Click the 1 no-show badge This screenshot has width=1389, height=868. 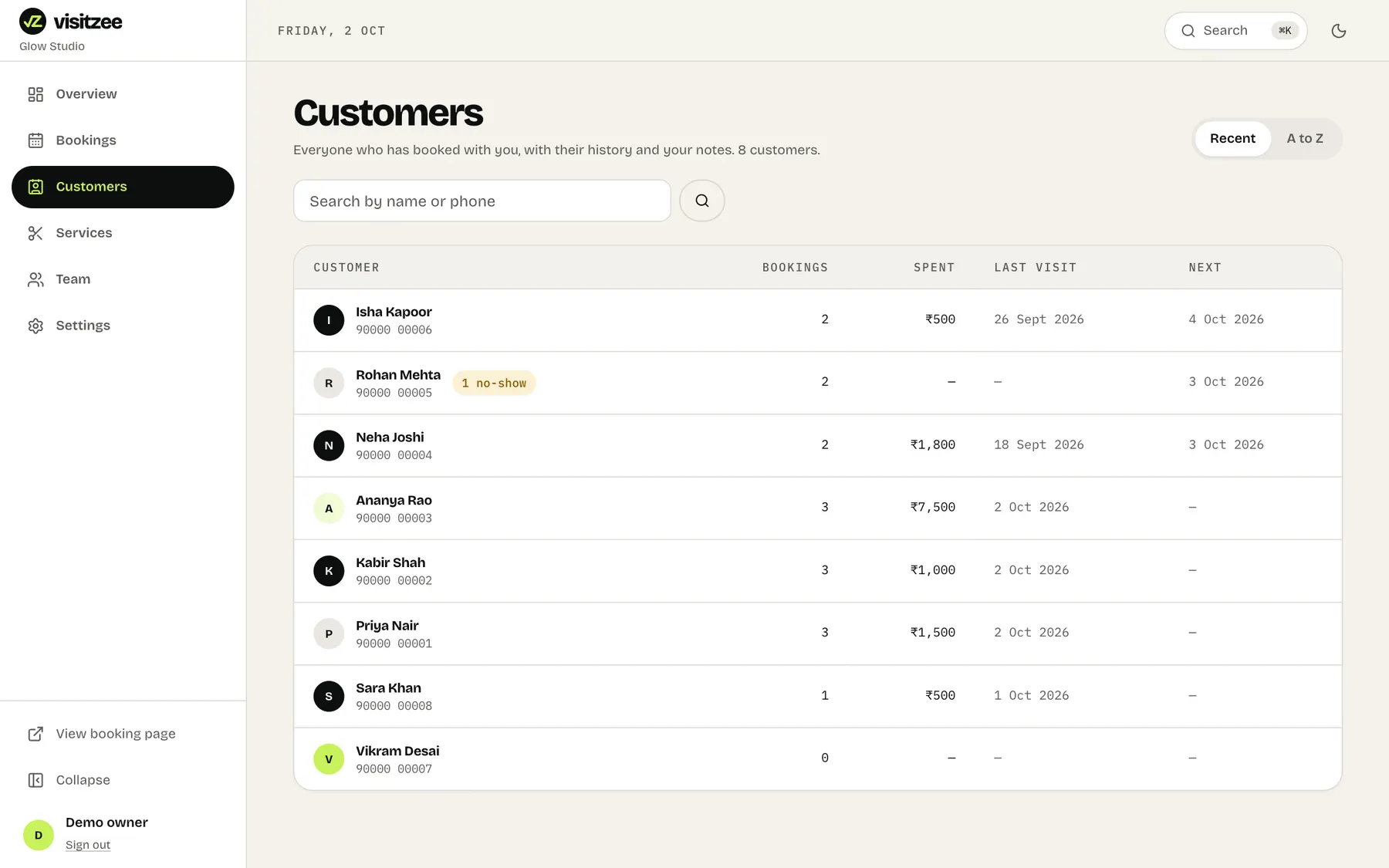(x=494, y=383)
